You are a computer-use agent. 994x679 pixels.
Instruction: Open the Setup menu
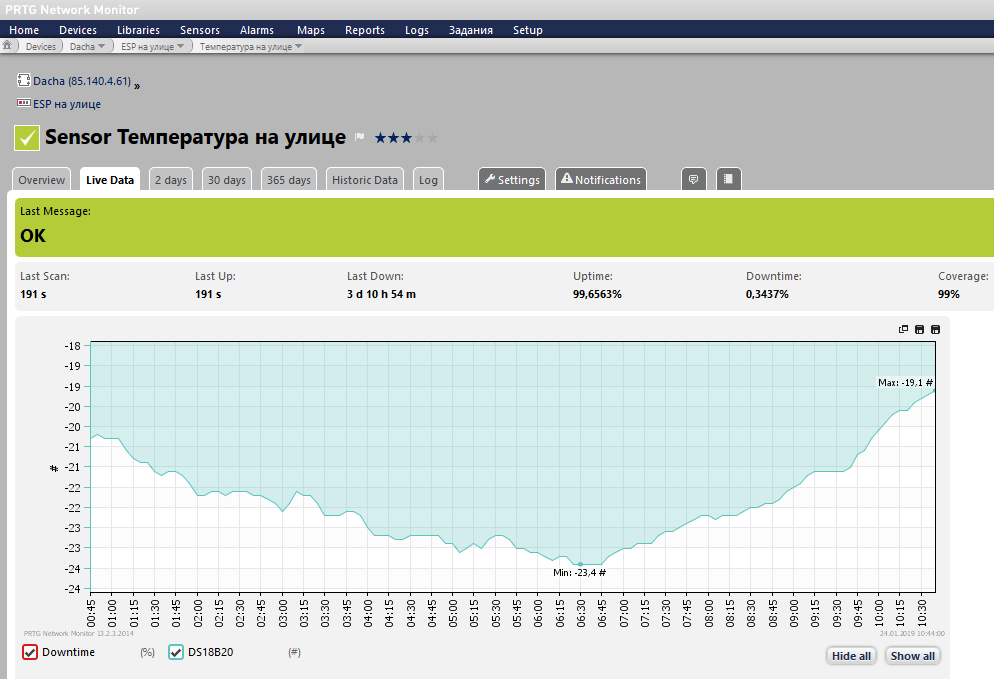tap(527, 30)
